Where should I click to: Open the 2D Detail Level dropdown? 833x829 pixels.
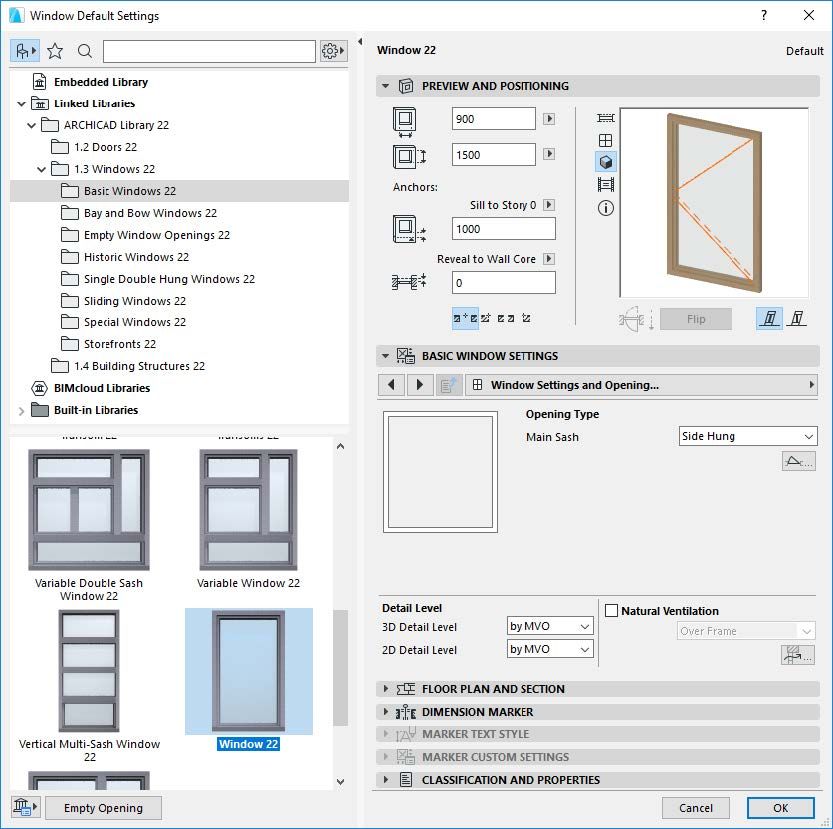tap(549, 649)
